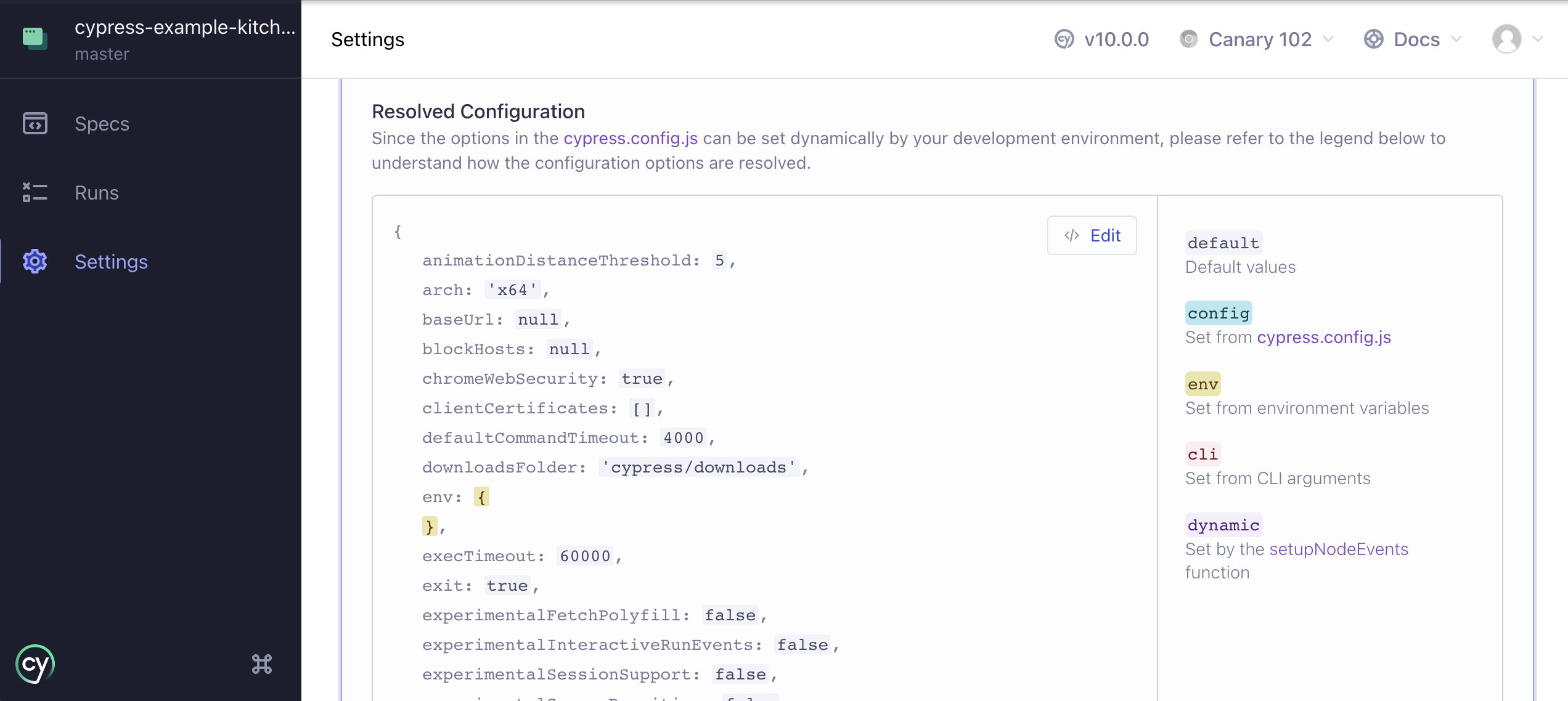Click the Cypress version v10.0.0 icon
Image resolution: width=1568 pixels, height=701 pixels.
1064,39
